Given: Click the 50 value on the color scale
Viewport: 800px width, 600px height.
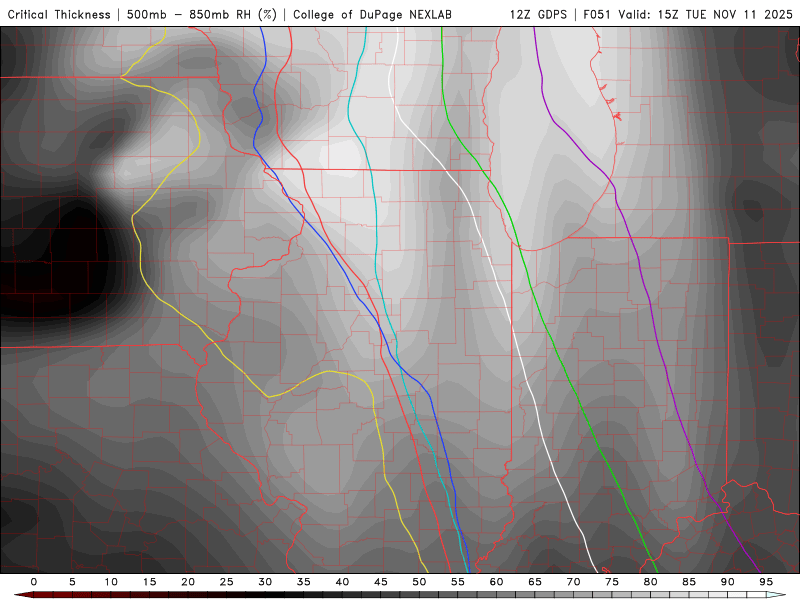Looking at the screenshot, I should (x=419, y=582).
